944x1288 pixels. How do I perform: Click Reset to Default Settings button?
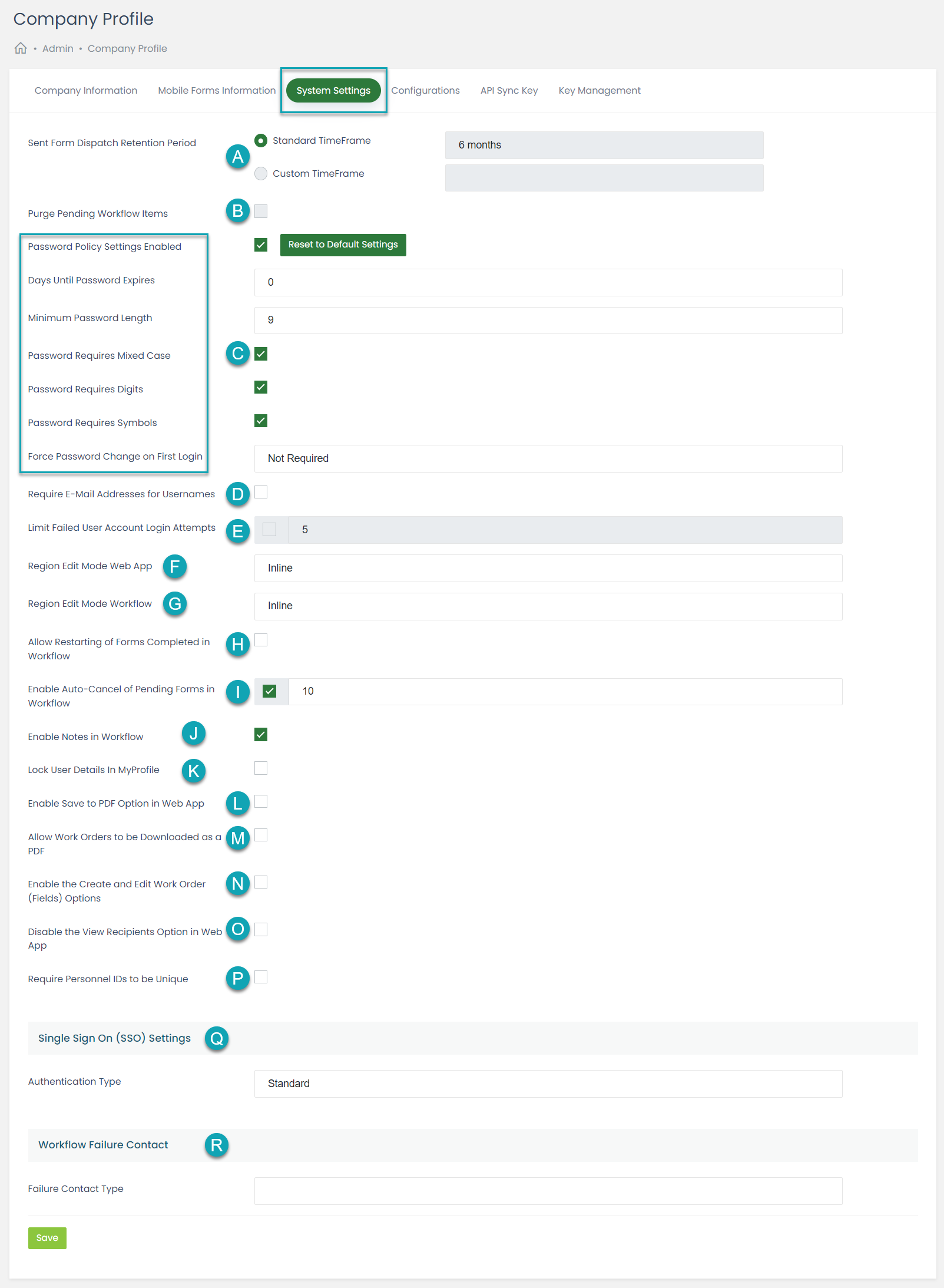point(343,245)
